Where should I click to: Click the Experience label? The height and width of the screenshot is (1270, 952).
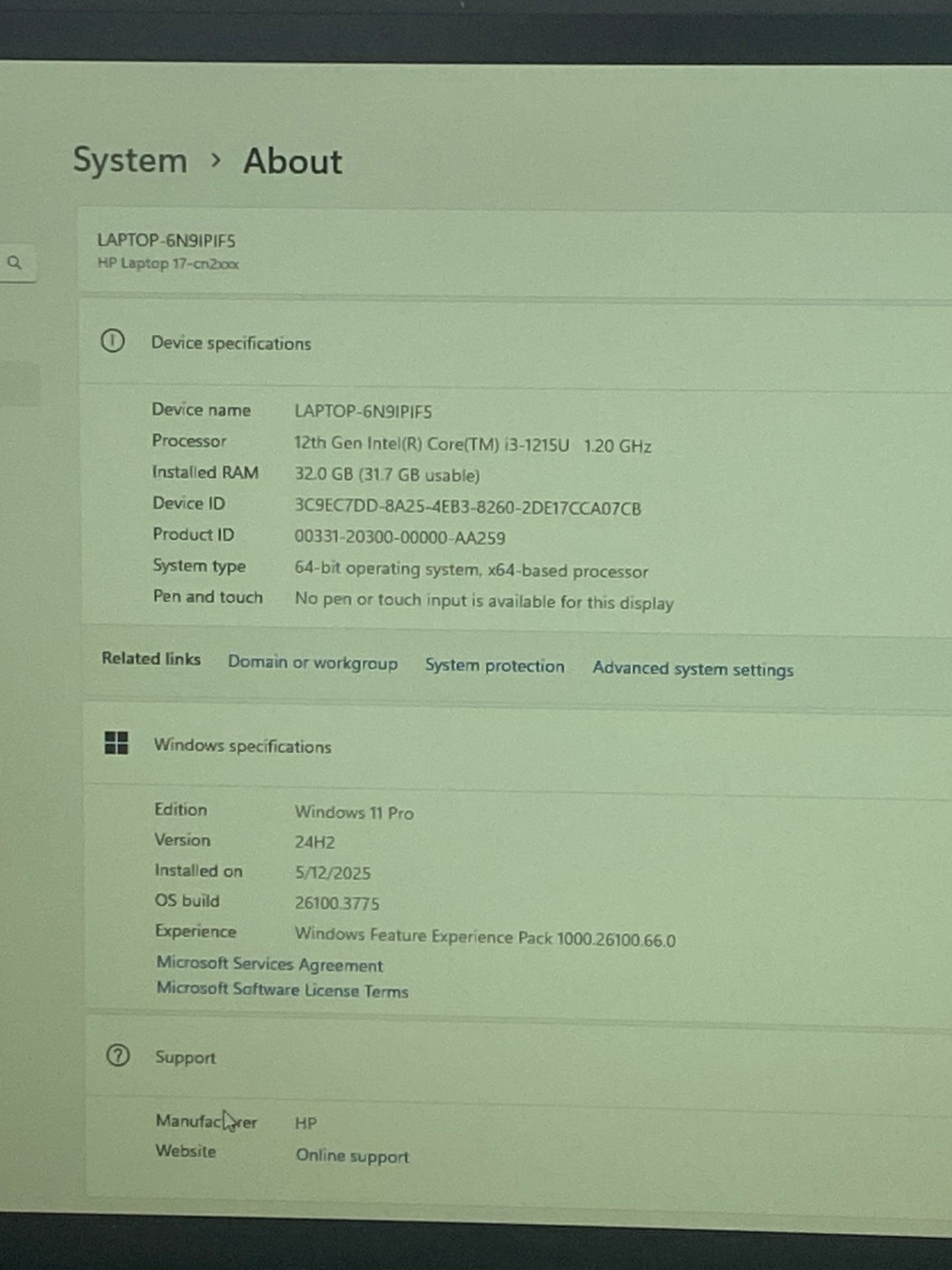click(x=196, y=931)
